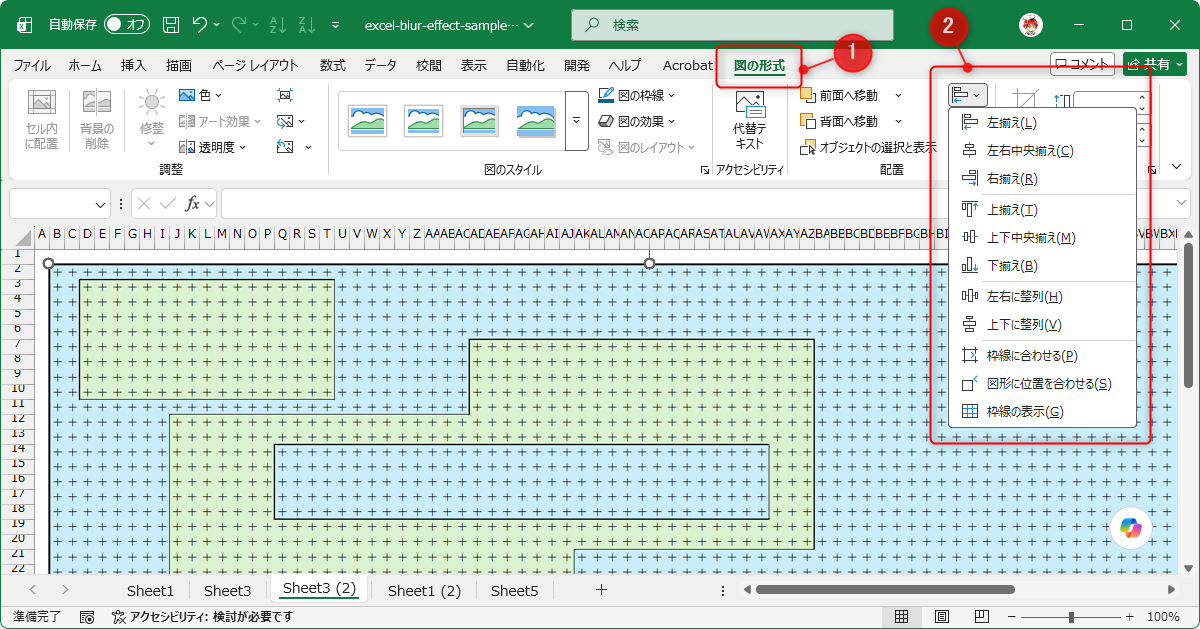Click the Copilot floating icon

click(1131, 527)
